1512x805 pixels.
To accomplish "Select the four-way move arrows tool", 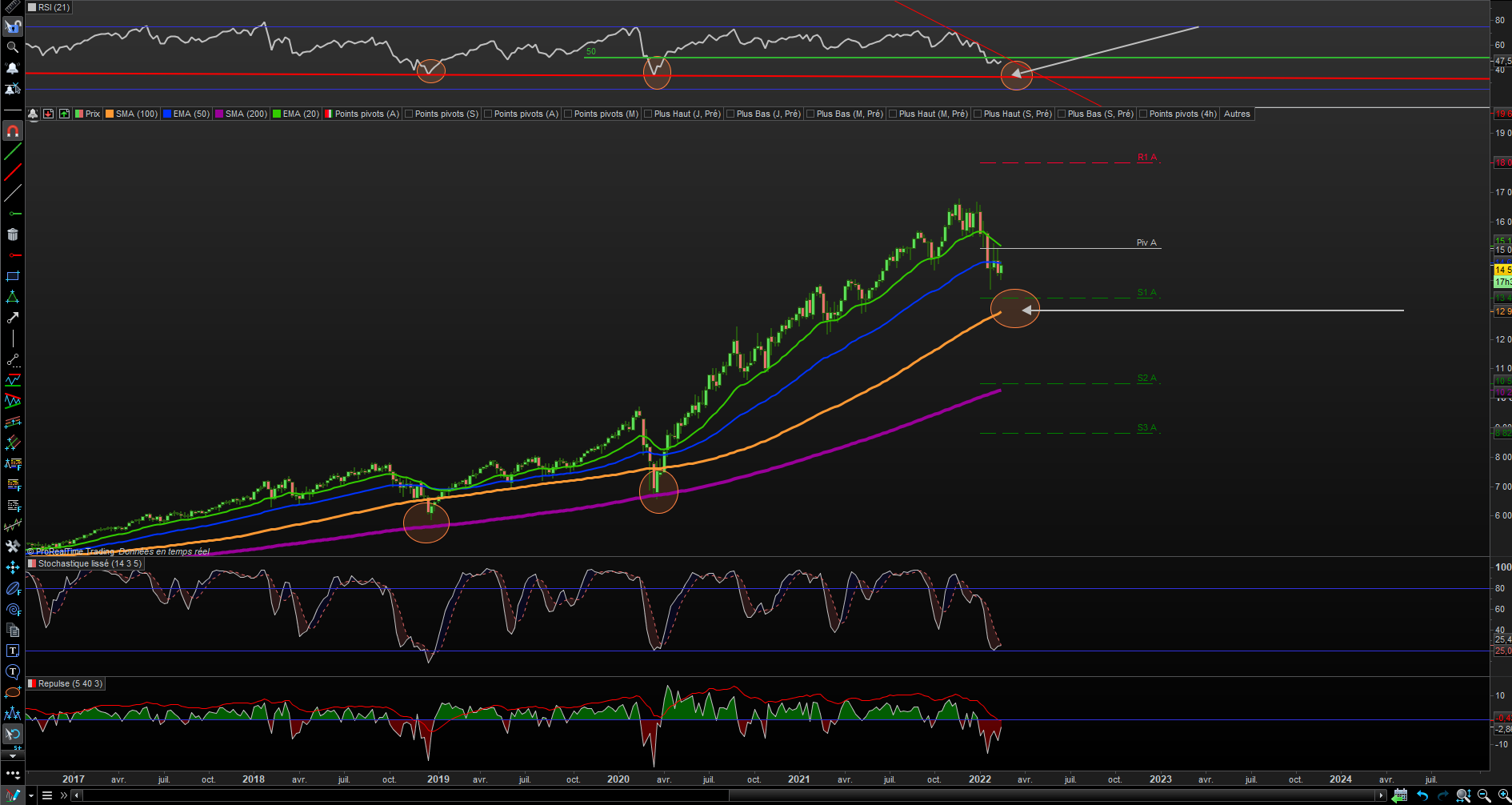I will tap(12, 567).
